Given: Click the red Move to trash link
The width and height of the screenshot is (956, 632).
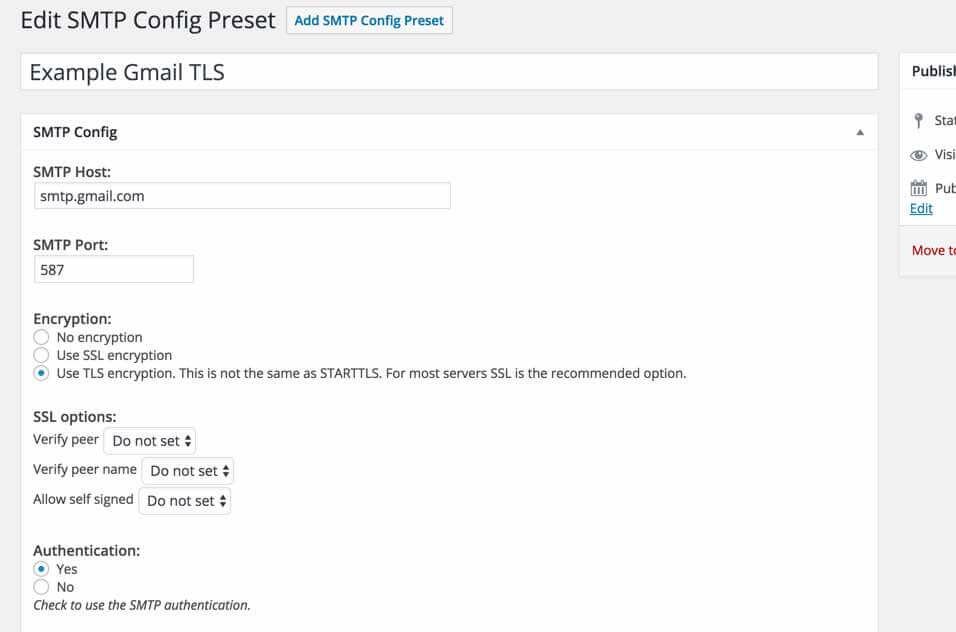Looking at the screenshot, I should 933,250.
